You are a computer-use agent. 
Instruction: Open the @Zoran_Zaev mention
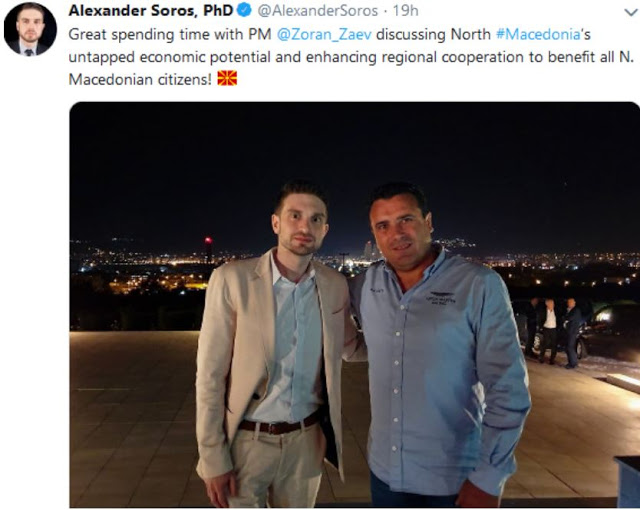pos(324,35)
